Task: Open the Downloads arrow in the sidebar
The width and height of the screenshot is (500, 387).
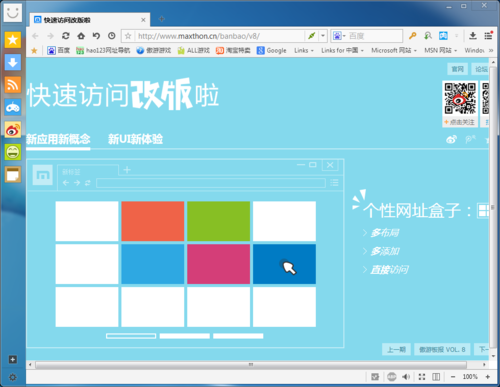Action: [x=13, y=62]
